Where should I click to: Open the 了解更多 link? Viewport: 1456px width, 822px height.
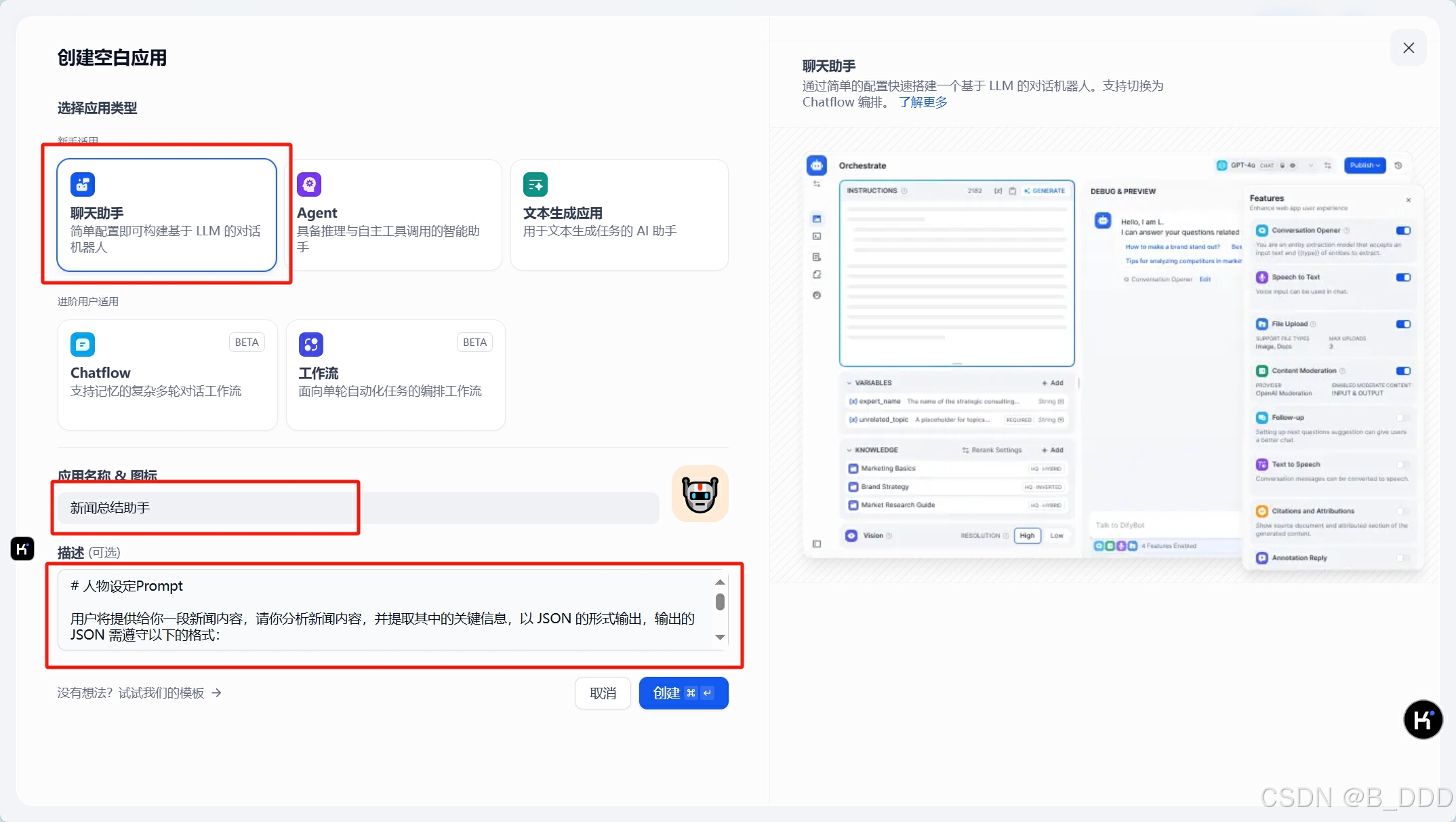click(x=923, y=102)
